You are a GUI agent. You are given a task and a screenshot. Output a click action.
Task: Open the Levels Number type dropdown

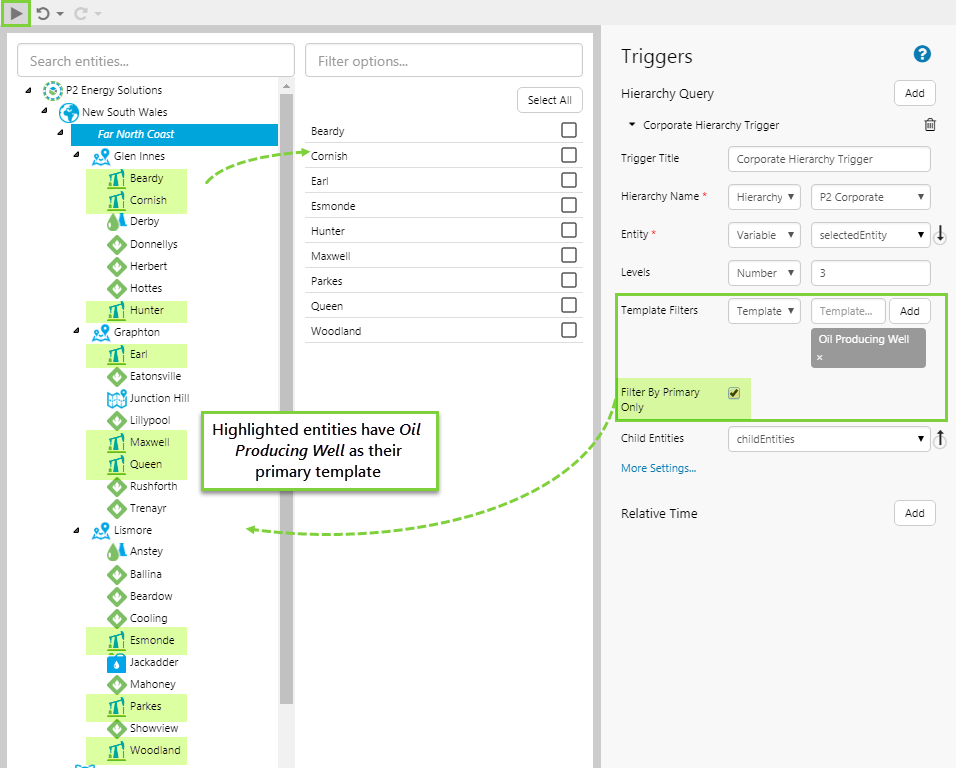[x=764, y=273]
